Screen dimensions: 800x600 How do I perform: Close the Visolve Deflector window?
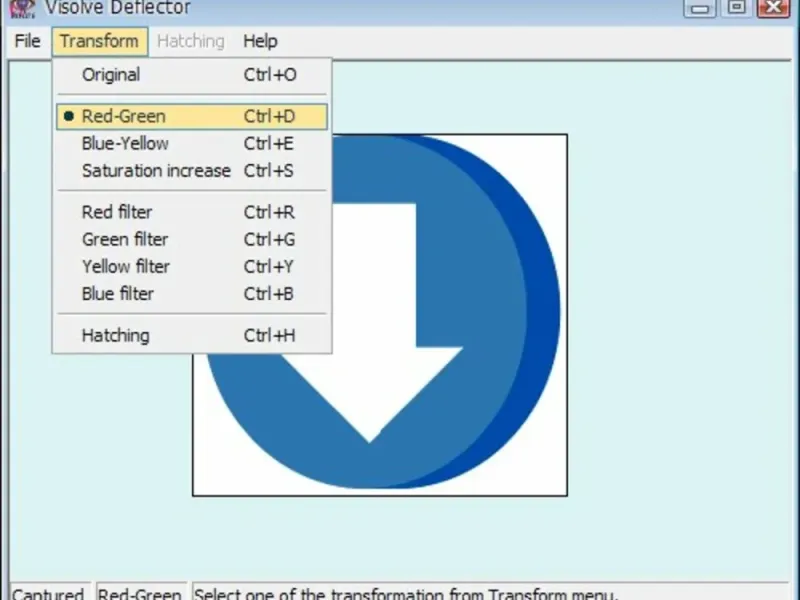pos(773,8)
